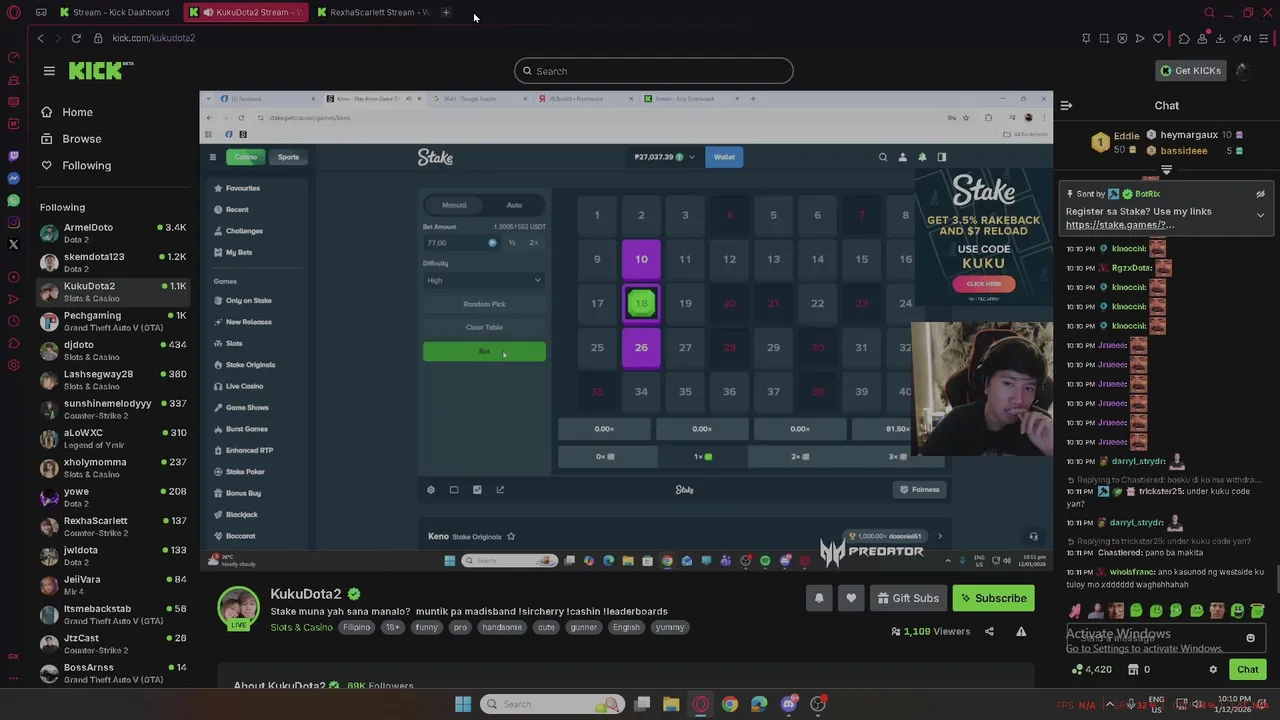Open the stake.games link in pinned message
Image resolution: width=1280 pixels, height=720 pixels.
(x=1120, y=225)
